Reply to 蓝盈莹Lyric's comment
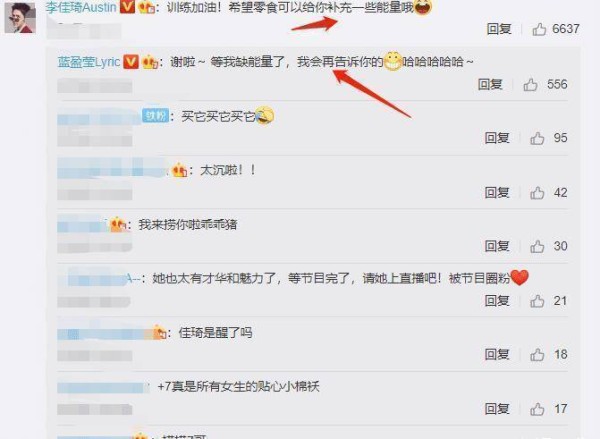The height and width of the screenshot is (439, 600). [490, 85]
